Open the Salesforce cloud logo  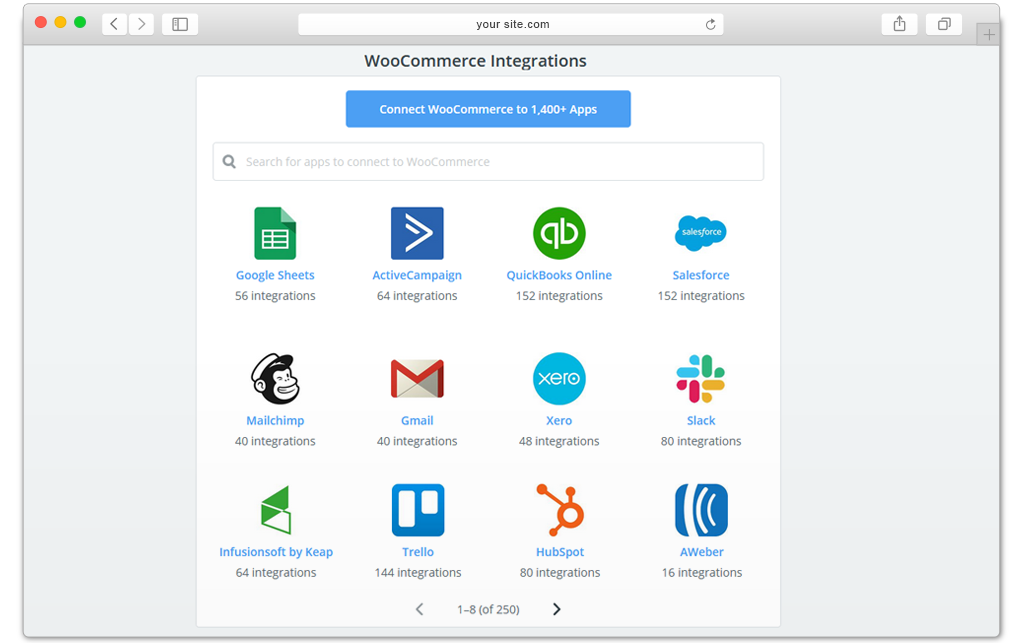pos(701,233)
